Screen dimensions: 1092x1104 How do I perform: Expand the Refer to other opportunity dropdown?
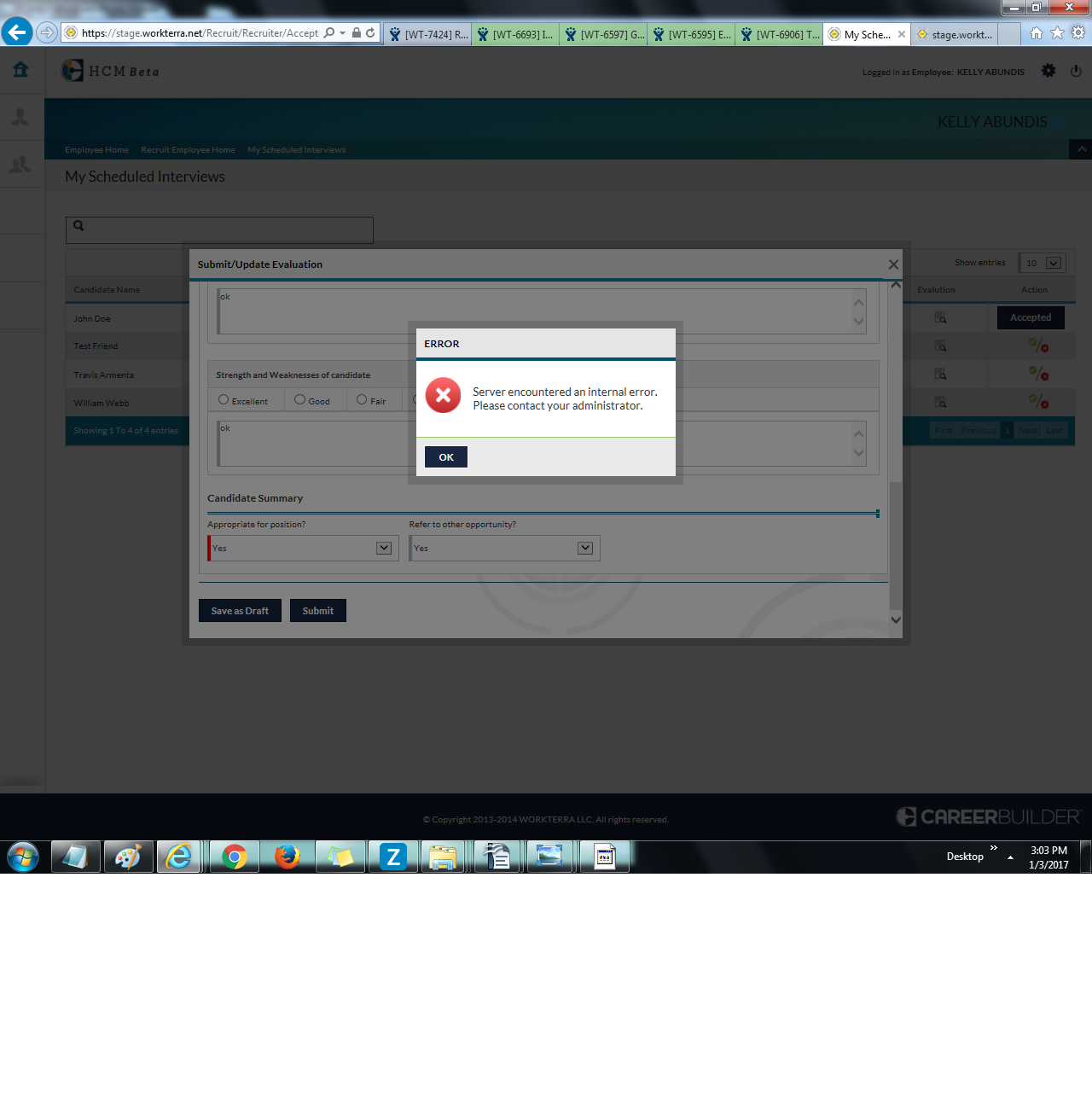(x=585, y=548)
